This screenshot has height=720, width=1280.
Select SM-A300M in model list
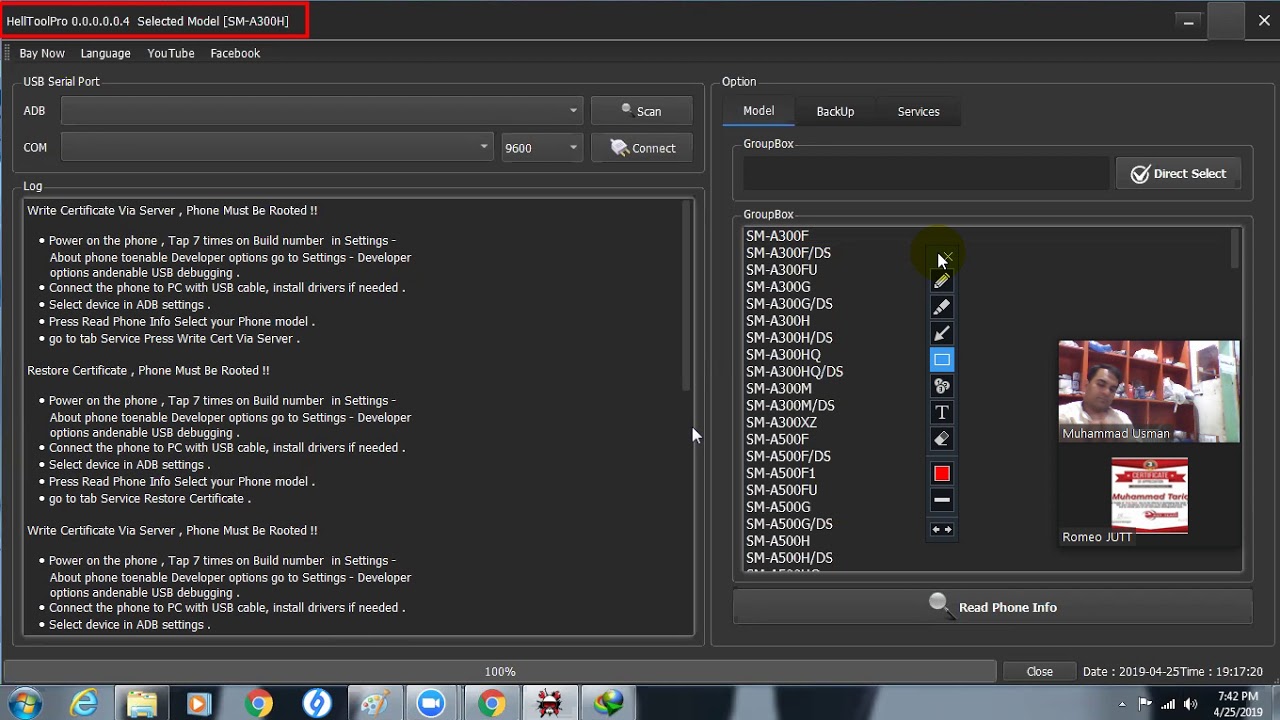[x=779, y=388]
